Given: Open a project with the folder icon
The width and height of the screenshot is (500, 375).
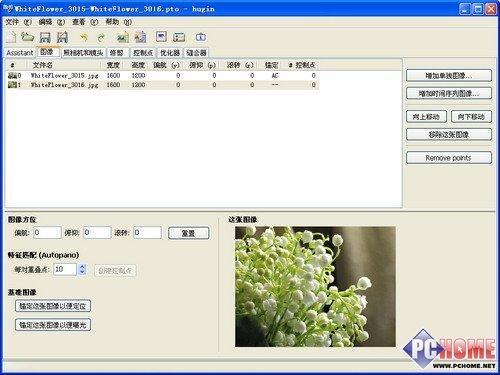Looking at the screenshot, I should click(28, 37).
